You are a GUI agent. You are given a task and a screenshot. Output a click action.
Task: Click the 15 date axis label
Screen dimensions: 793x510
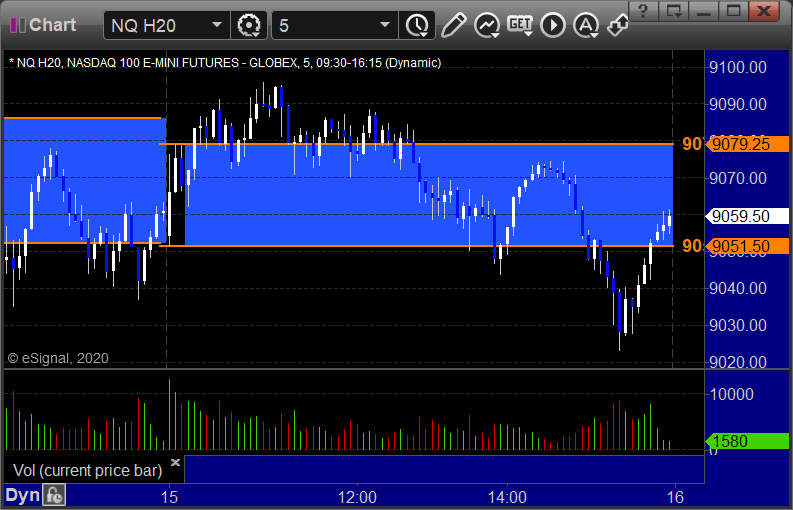[x=169, y=497]
